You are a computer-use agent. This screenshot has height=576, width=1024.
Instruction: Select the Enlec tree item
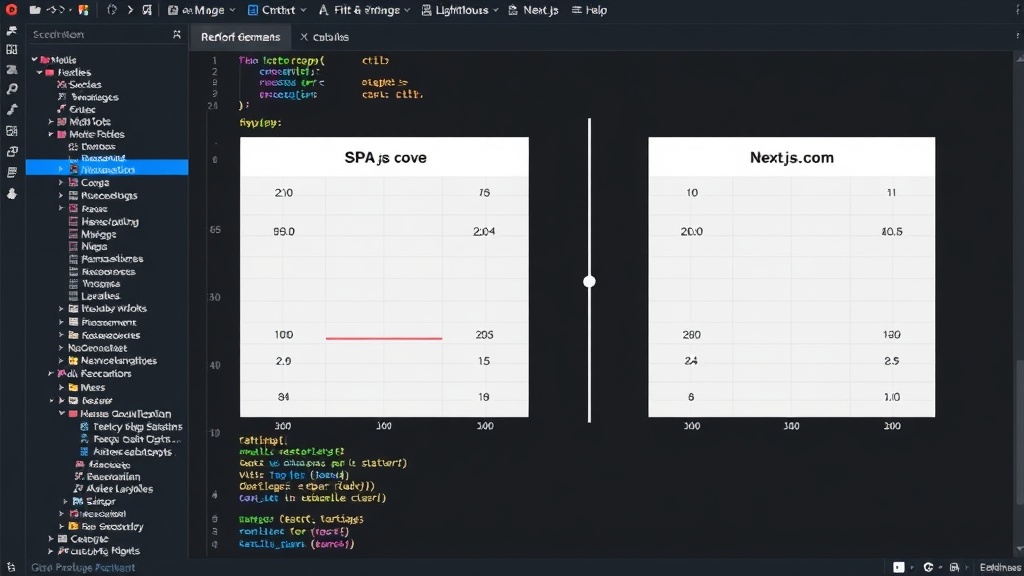click(x=76, y=110)
